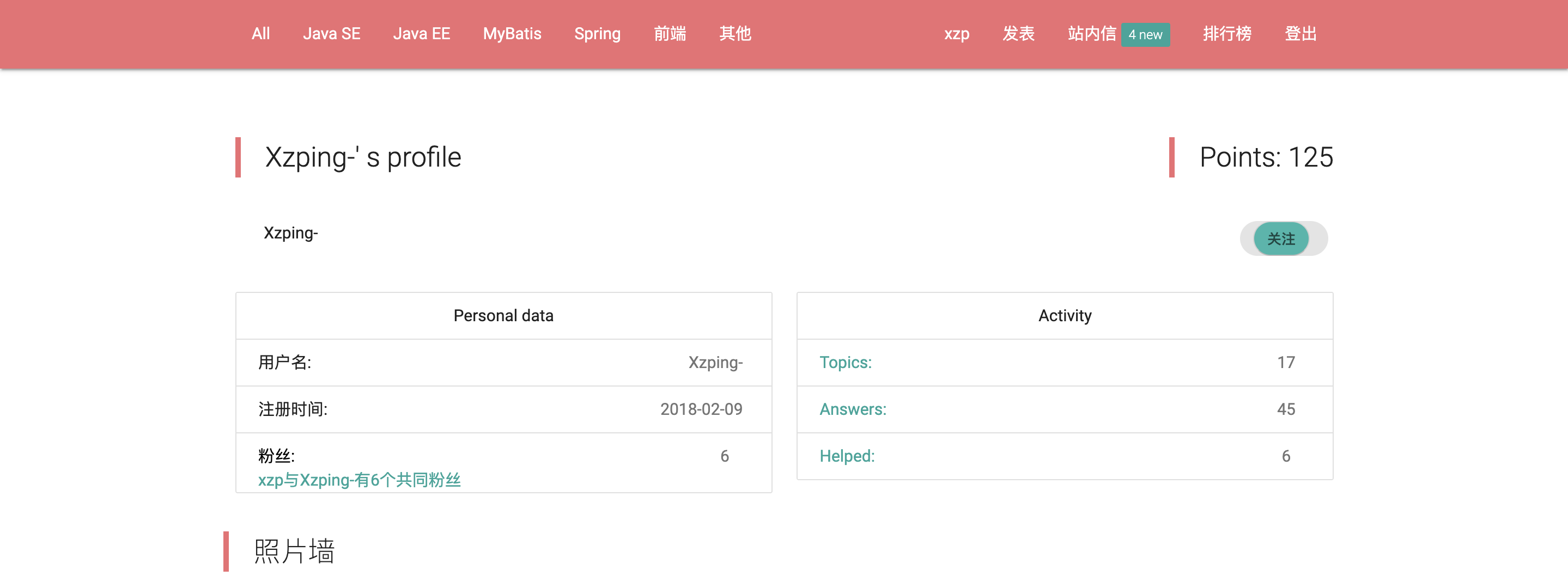Click the 照片墙 section heading
Screen dimensions: 1568x588
click(294, 551)
